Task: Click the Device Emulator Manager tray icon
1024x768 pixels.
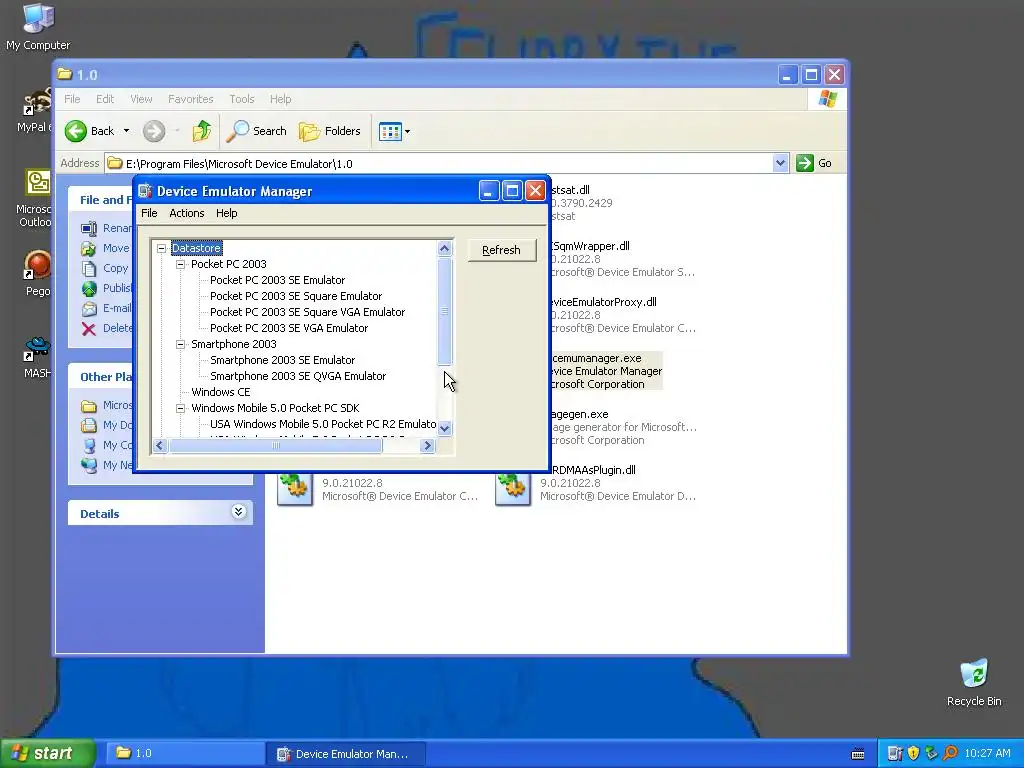Action: point(895,753)
